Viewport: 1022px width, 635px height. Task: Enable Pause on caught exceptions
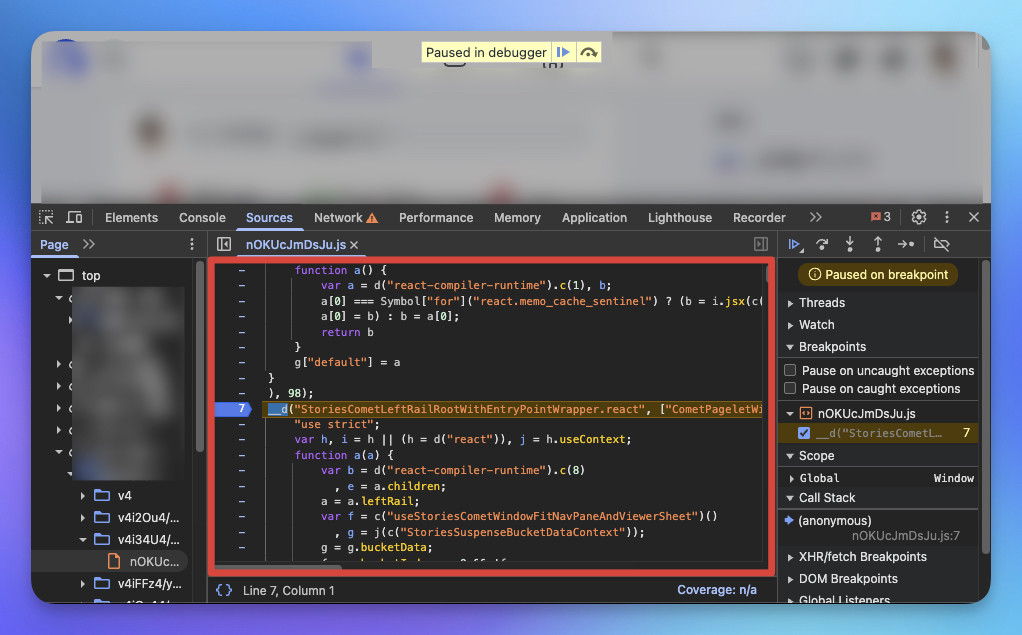(x=790, y=389)
